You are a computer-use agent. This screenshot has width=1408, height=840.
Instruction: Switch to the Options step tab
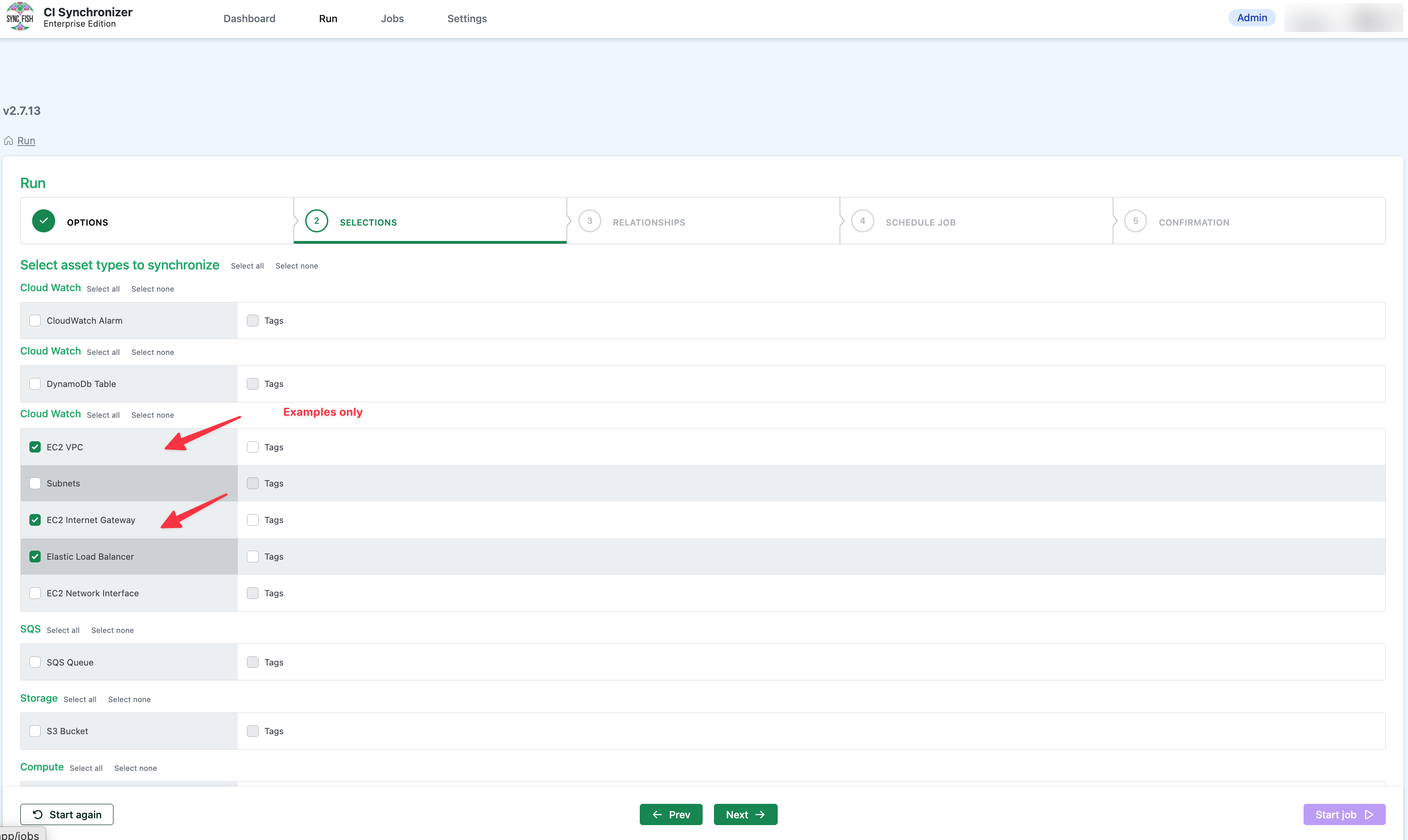157,222
